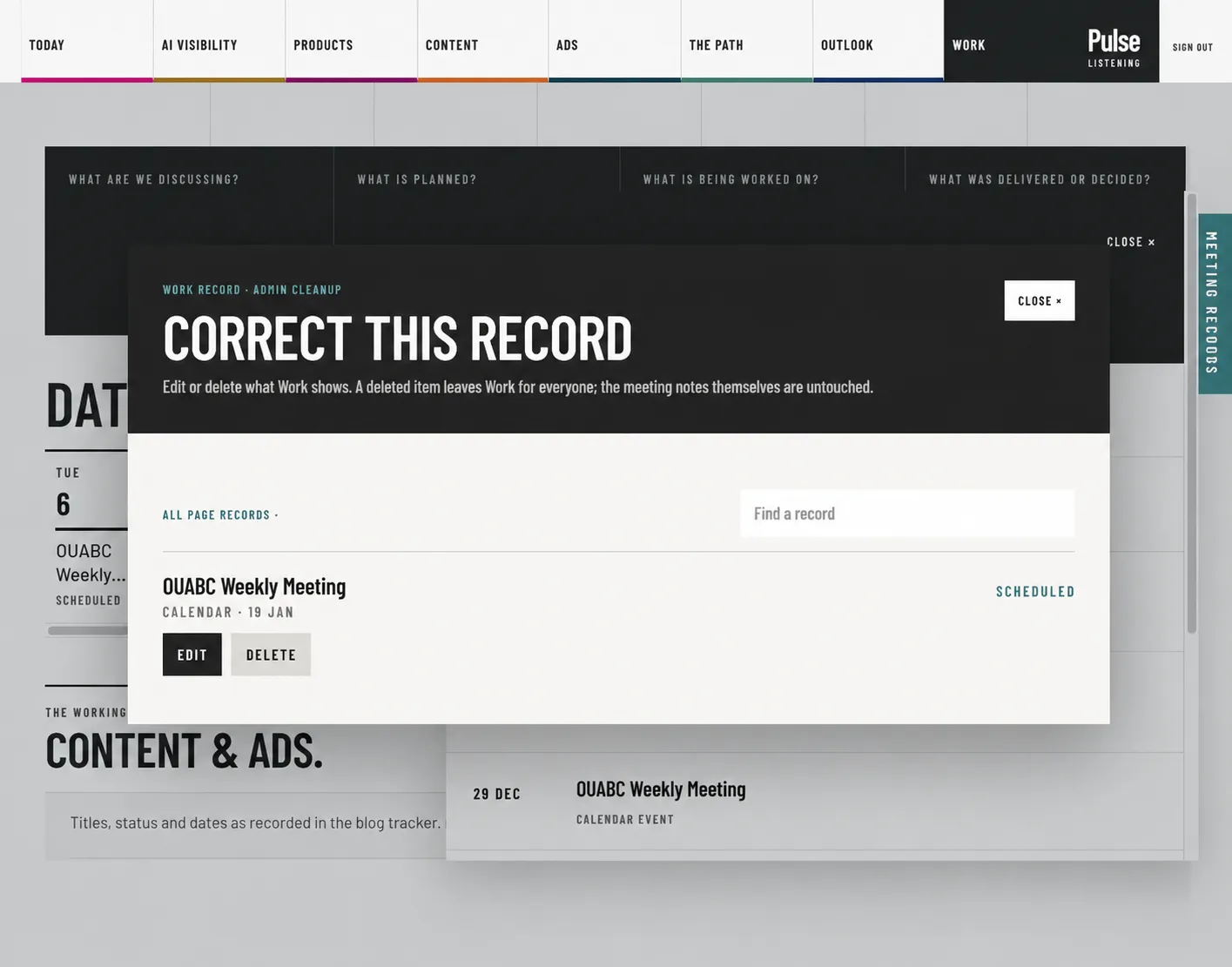Click the Calendar Event label under 29 Dec

pyautogui.click(x=625, y=819)
